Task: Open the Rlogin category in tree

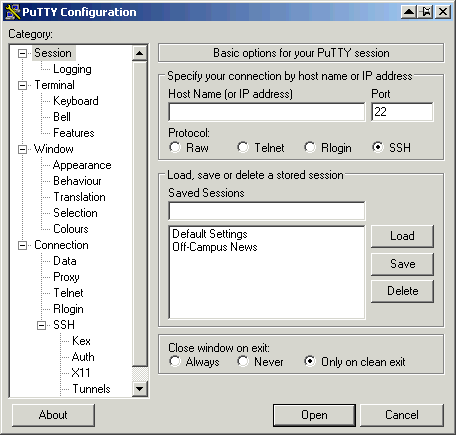Action: point(68,309)
